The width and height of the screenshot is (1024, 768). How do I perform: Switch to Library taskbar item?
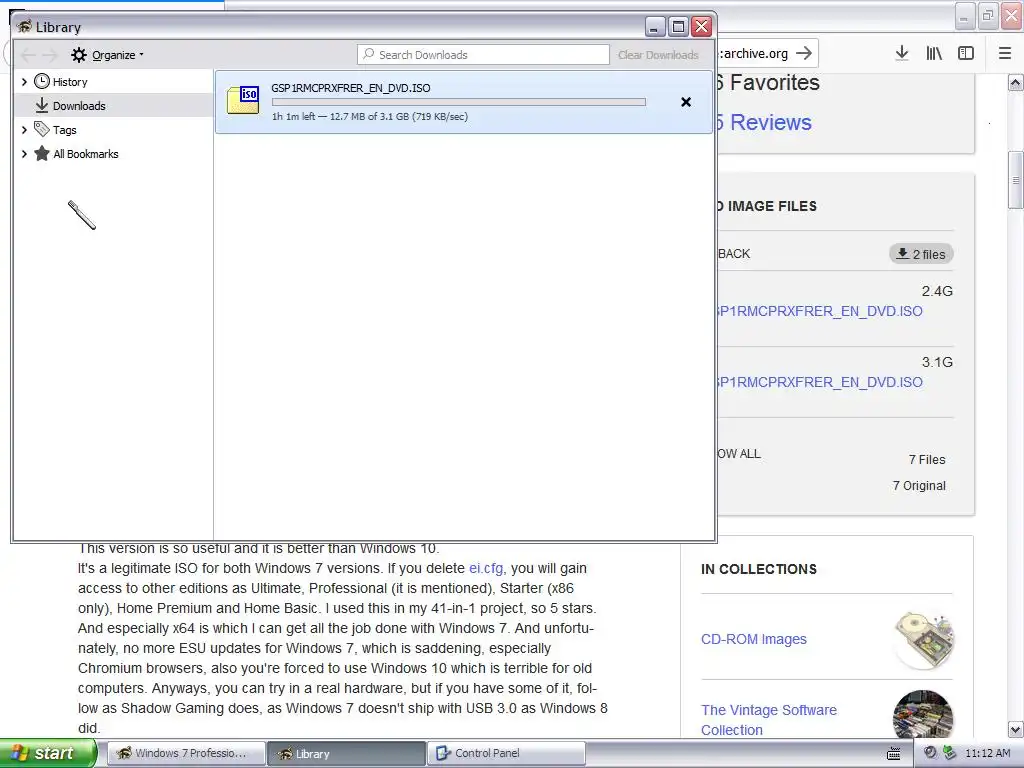347,754
